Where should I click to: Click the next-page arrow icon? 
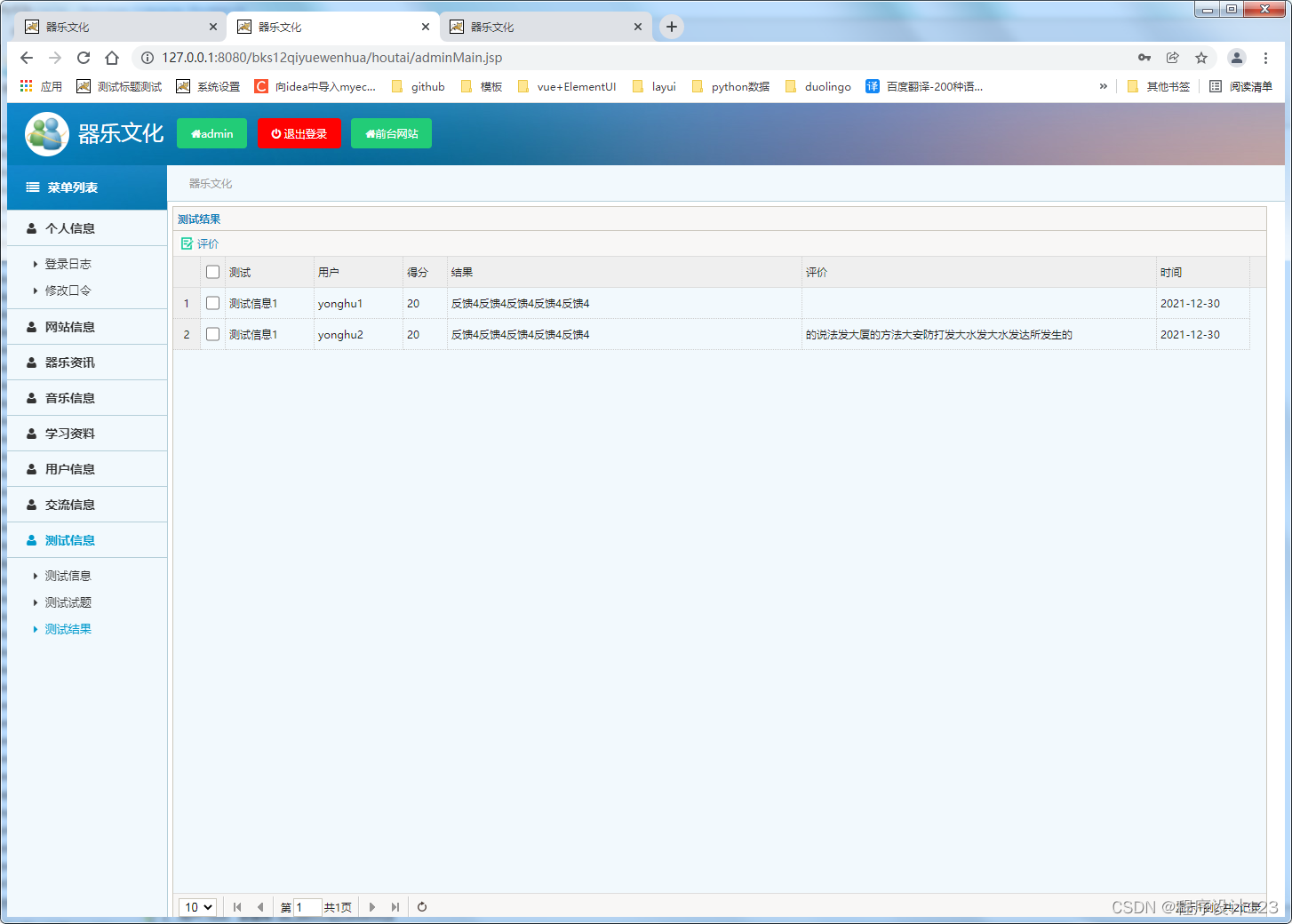coord(371,907)
